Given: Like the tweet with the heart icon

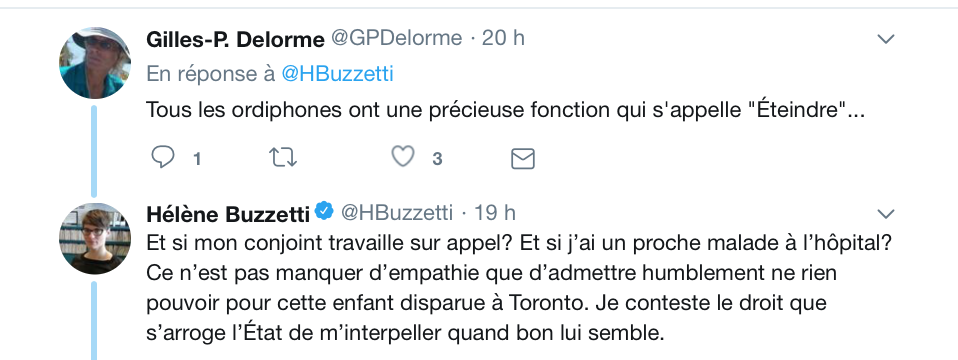Looking at the screenshot, I should pos(403,157).
